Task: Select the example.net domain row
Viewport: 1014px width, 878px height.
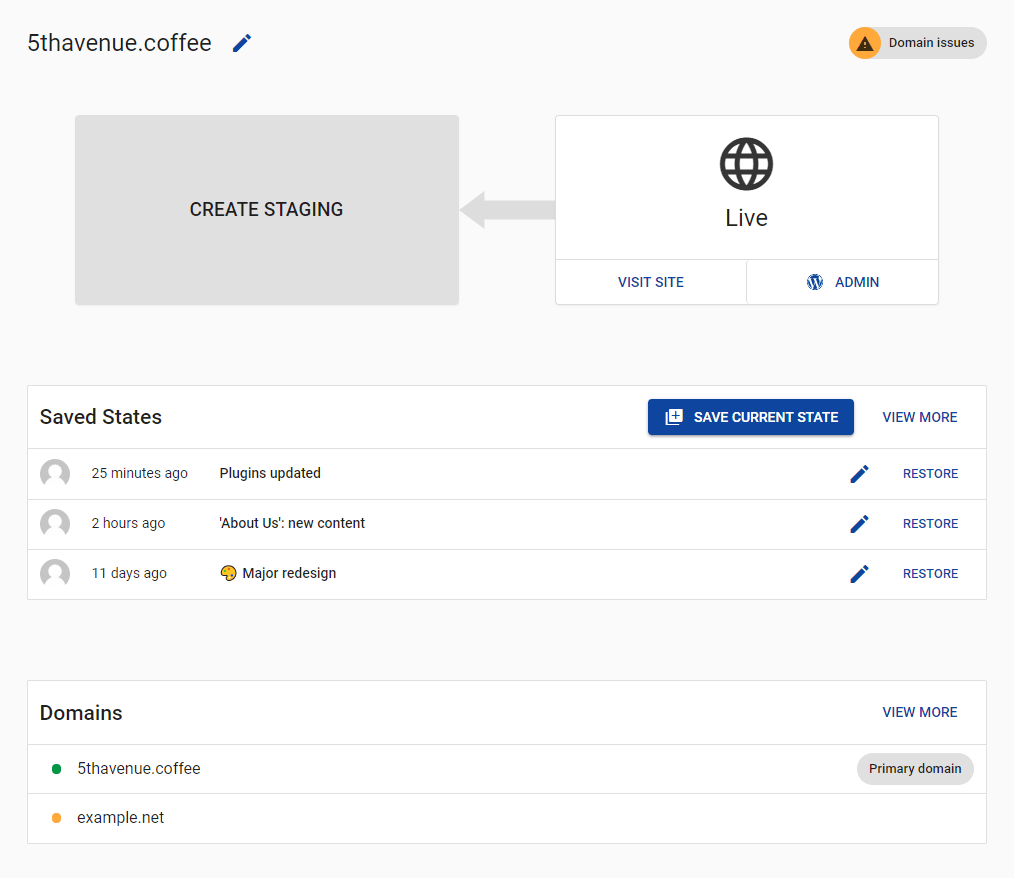Action: 121,818
